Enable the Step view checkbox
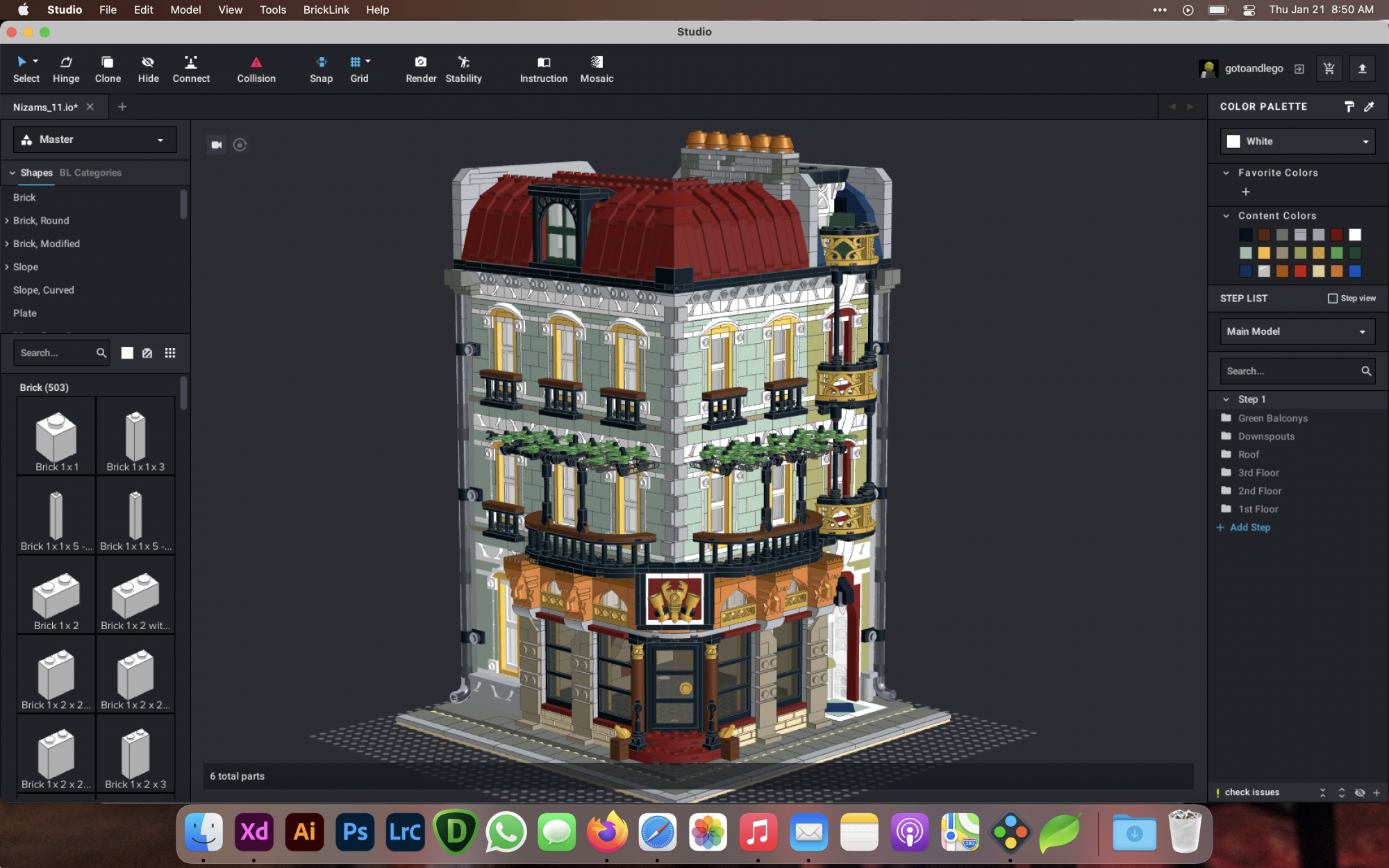Image resolution: width=1389 pixels, height=868 pixels. coord(1332,299)
